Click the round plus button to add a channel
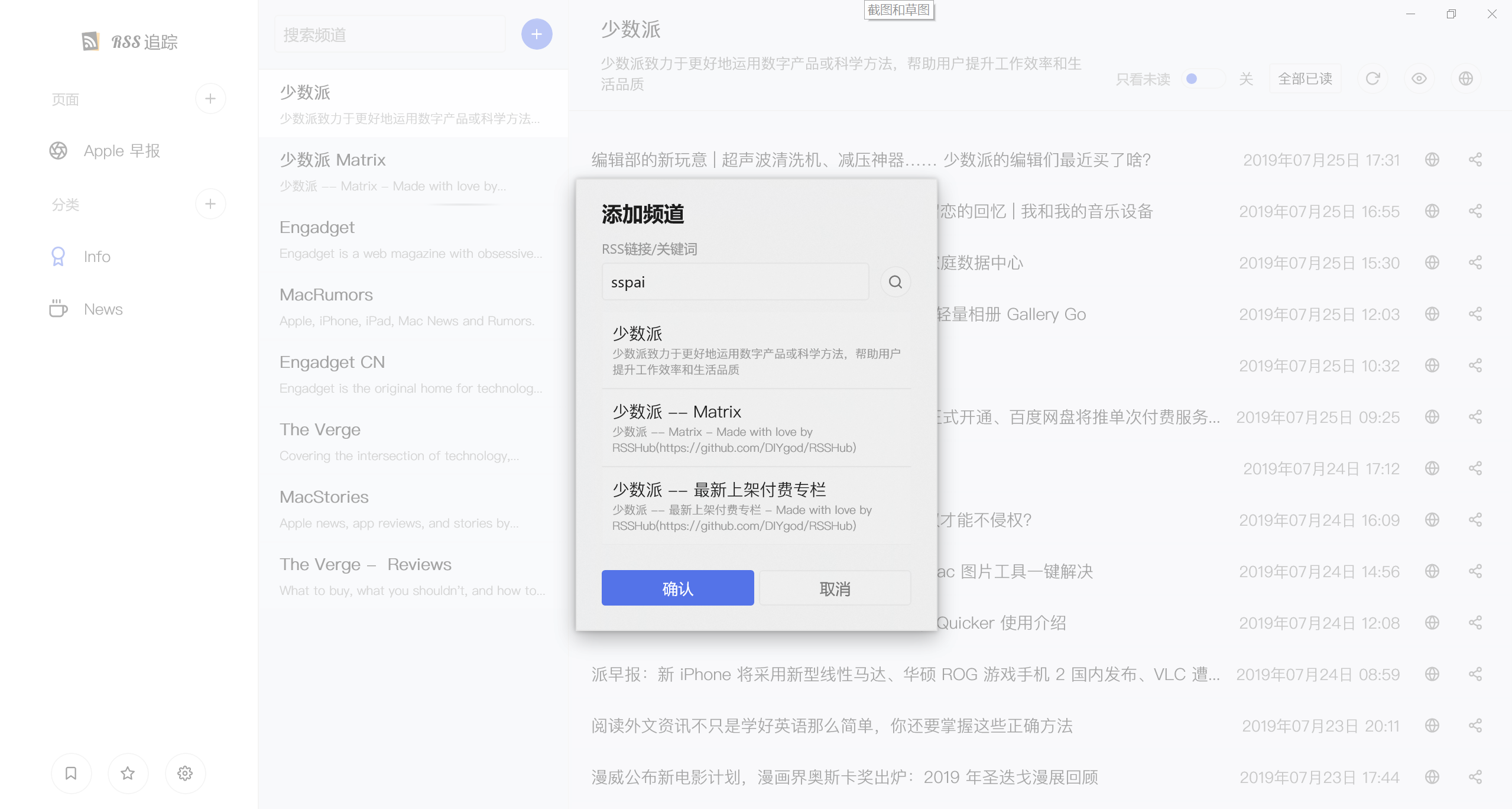 pos(536,34)
